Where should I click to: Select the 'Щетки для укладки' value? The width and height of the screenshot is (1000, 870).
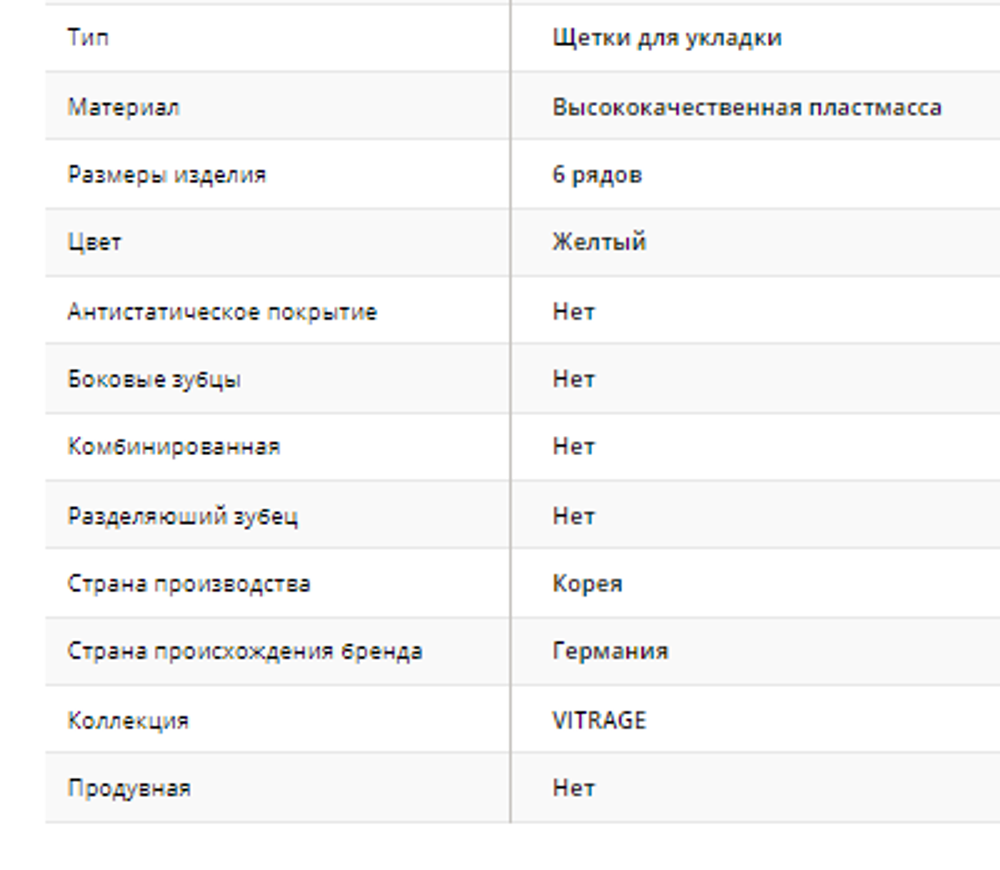[666, 38]
